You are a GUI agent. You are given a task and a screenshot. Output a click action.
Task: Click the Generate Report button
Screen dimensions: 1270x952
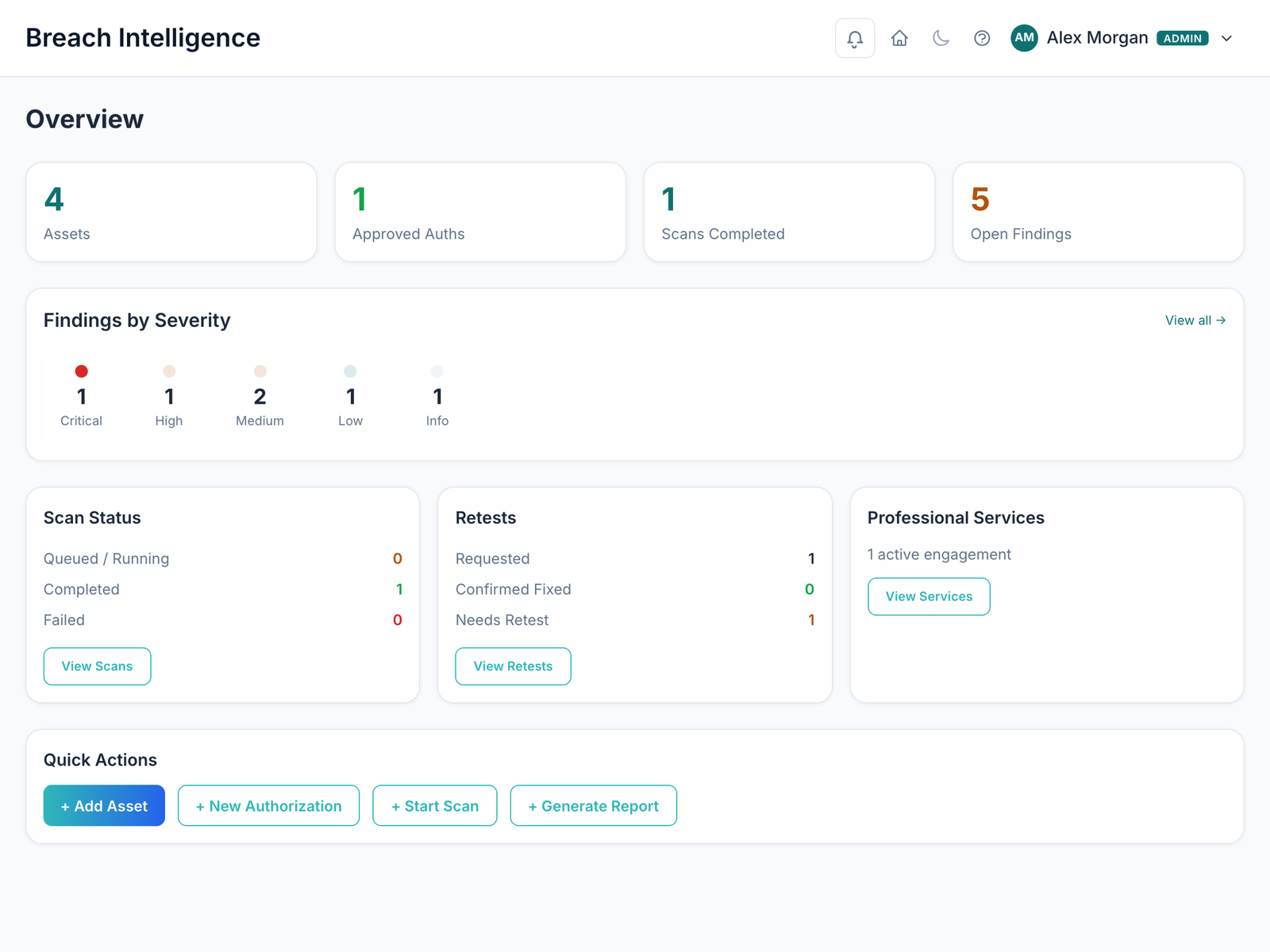(594, 806)
